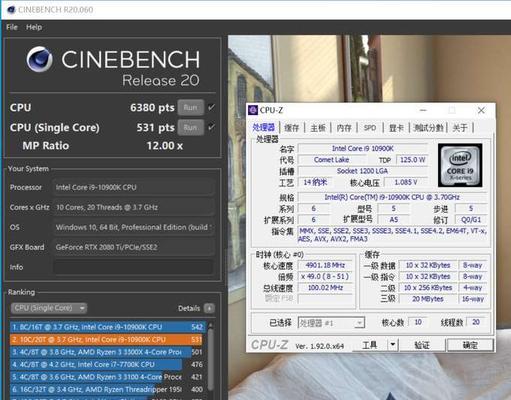
Task: Click the GFX Board value field
Action: point(133,247)
